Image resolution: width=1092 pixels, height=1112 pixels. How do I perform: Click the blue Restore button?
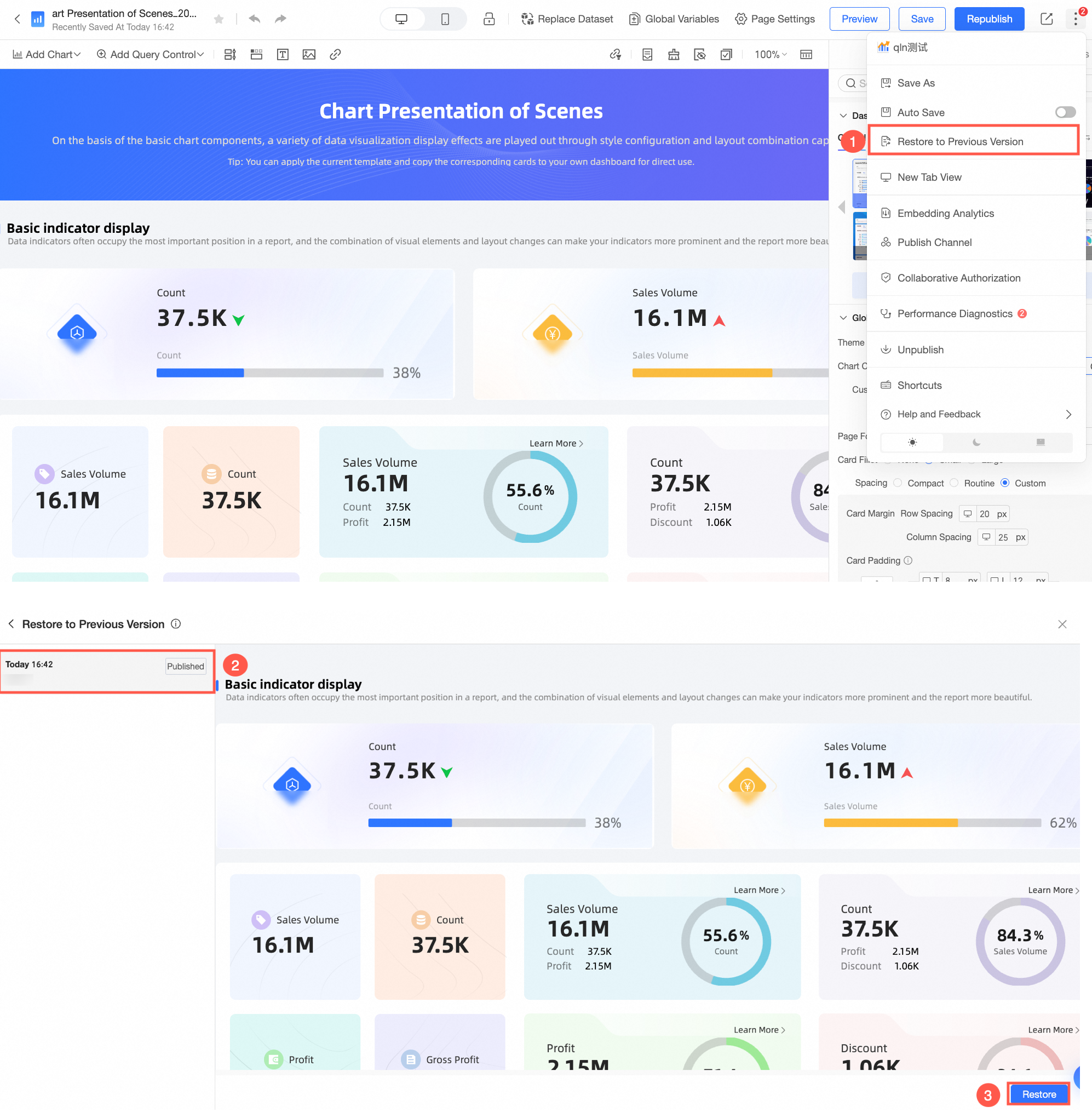[x=1039, y=1094]
